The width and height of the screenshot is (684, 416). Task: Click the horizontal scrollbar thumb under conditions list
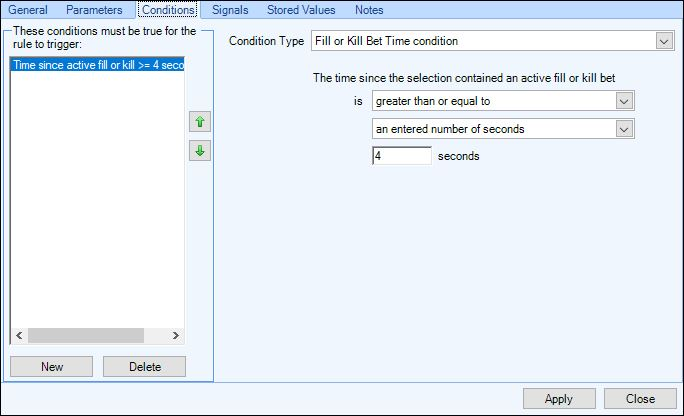point(86,335)
